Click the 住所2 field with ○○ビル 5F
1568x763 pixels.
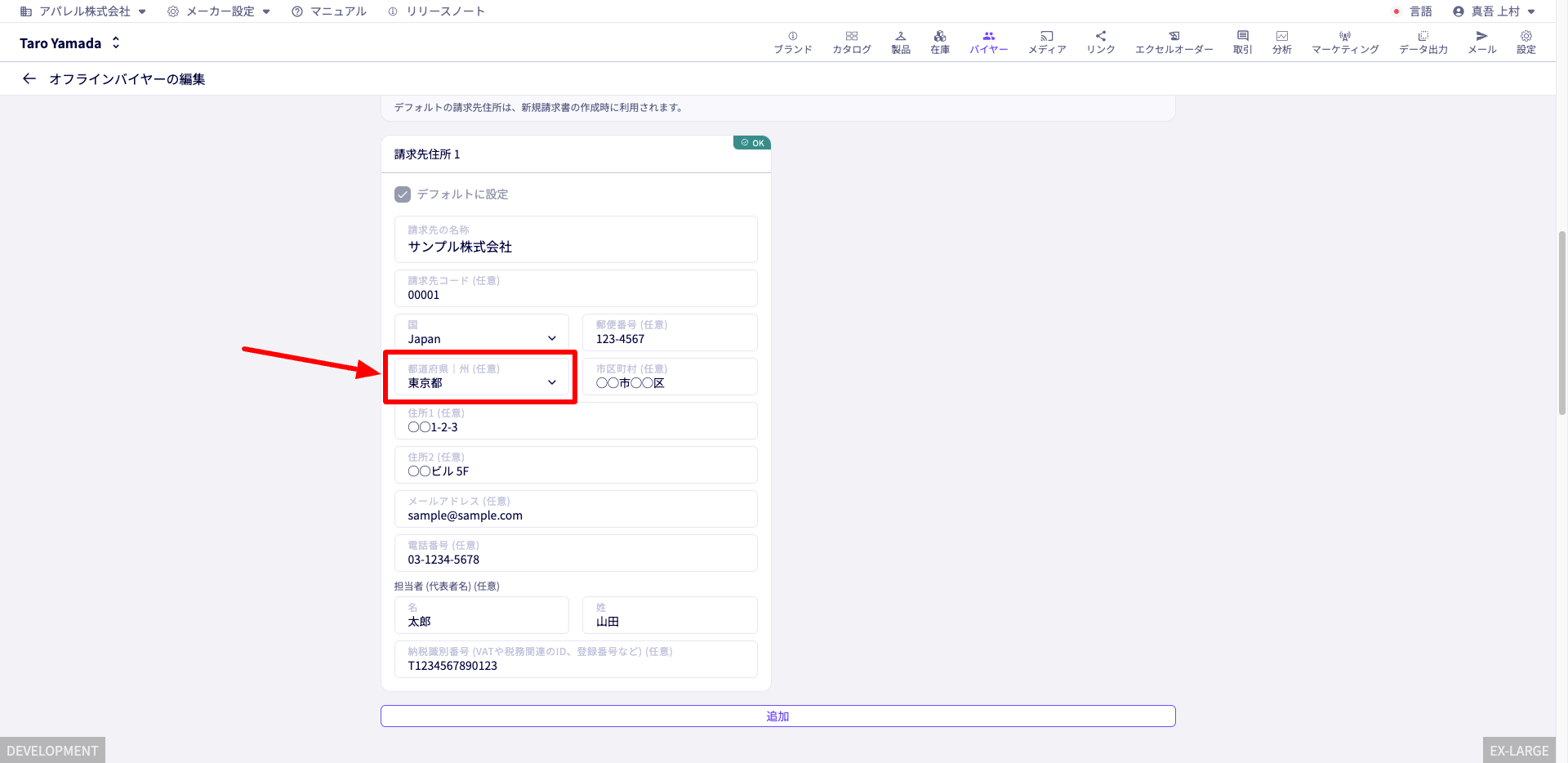tap(576, 465)
